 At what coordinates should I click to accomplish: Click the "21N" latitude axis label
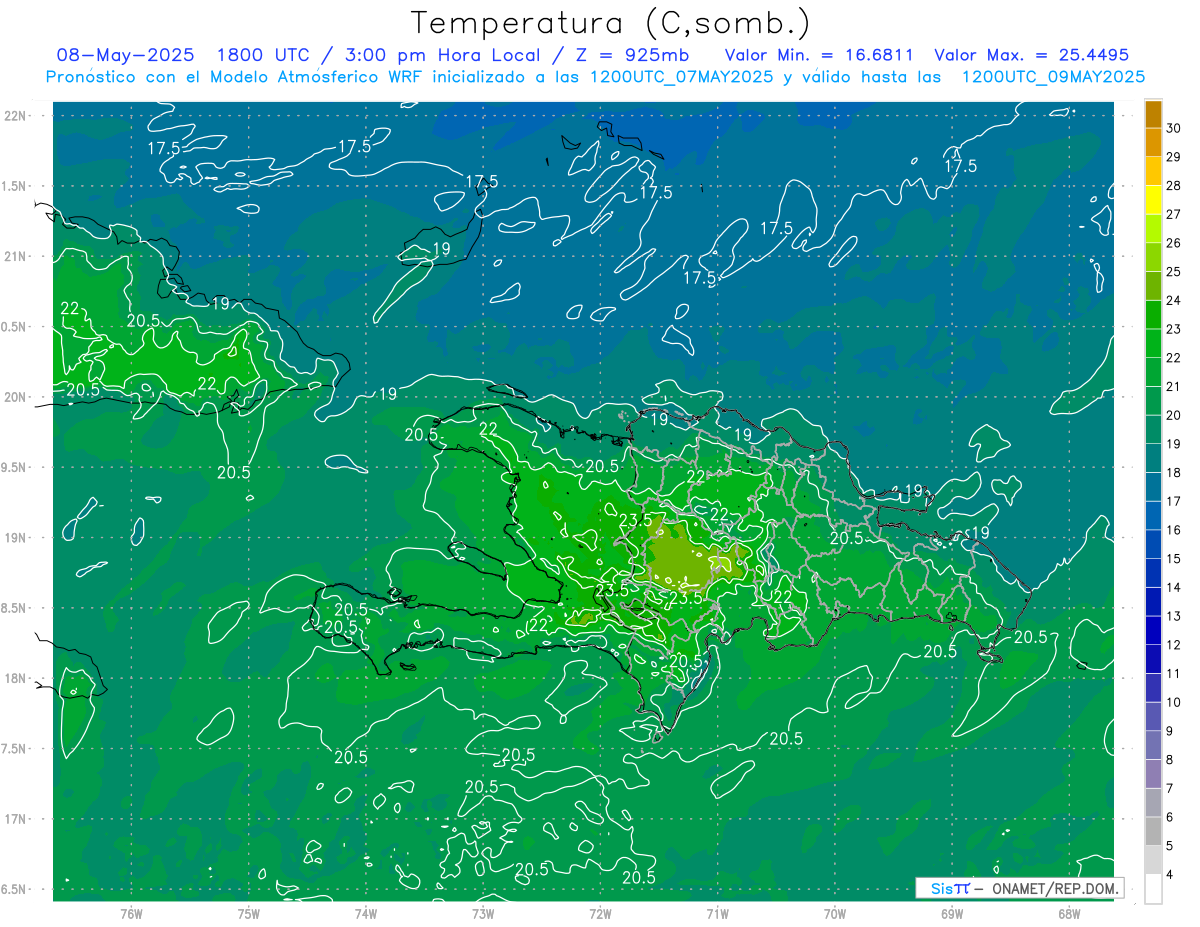[x=15, y=257]
